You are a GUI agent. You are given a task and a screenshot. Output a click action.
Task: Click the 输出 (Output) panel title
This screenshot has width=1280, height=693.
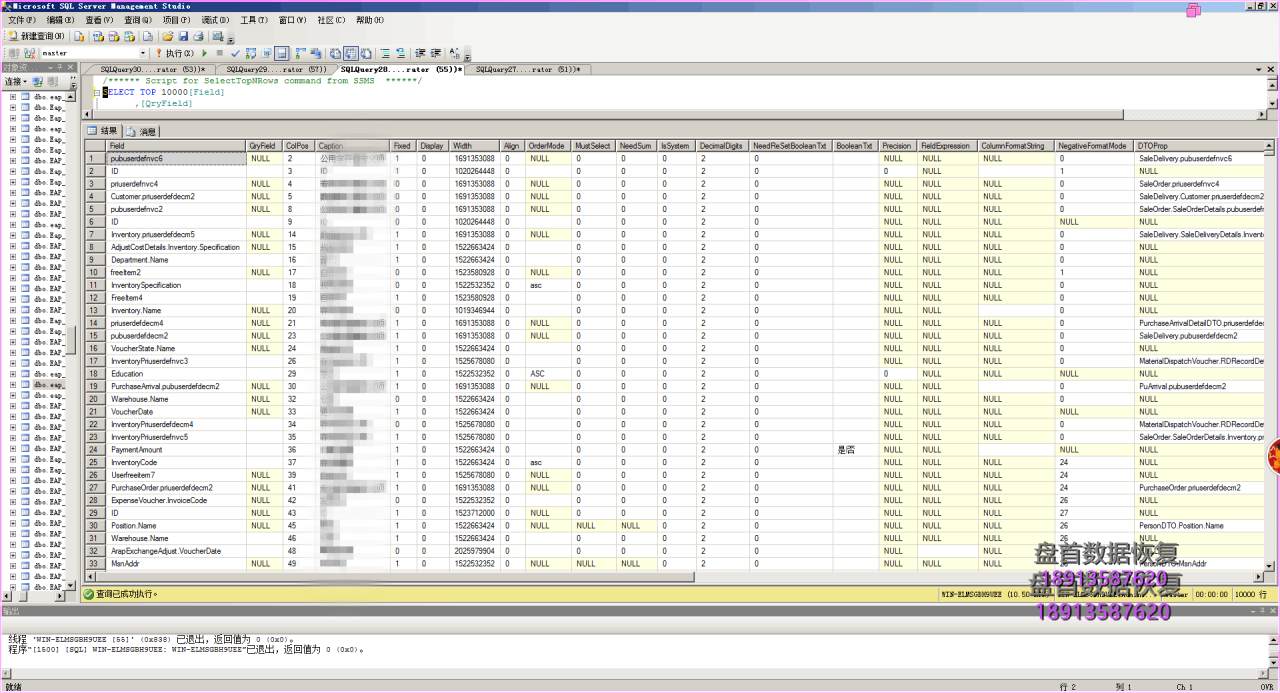pyautogui.click(x=11, y=610)
